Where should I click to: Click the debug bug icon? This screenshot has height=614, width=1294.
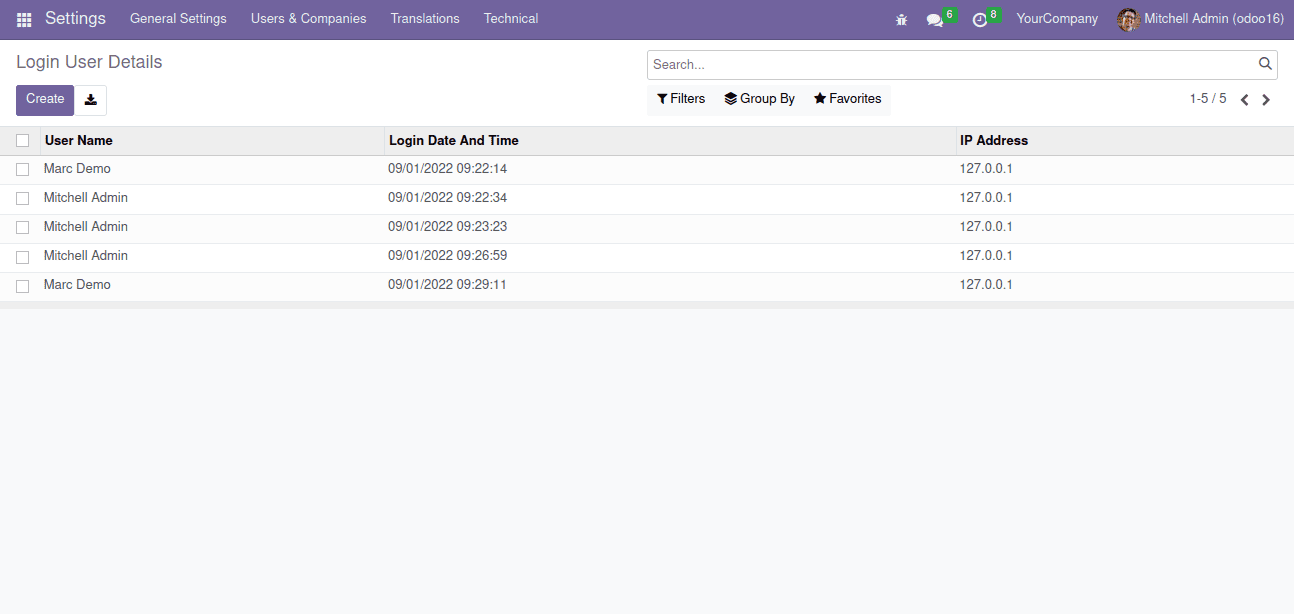tap(901, 19)
